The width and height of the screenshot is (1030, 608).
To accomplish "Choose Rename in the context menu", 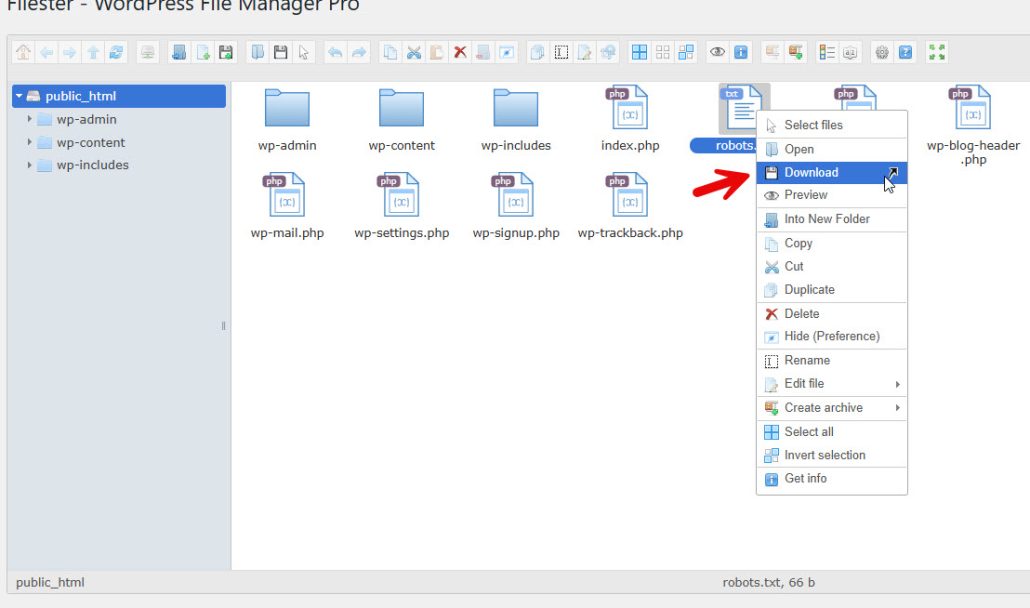I will tap(832, 360).
